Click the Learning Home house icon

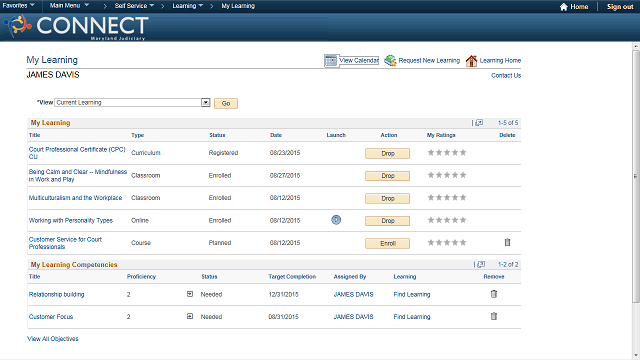471,60
